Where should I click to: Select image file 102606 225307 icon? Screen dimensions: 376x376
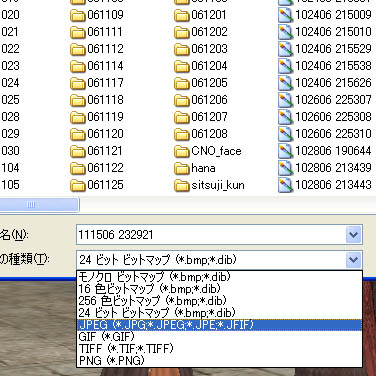(x=285, y=100)
